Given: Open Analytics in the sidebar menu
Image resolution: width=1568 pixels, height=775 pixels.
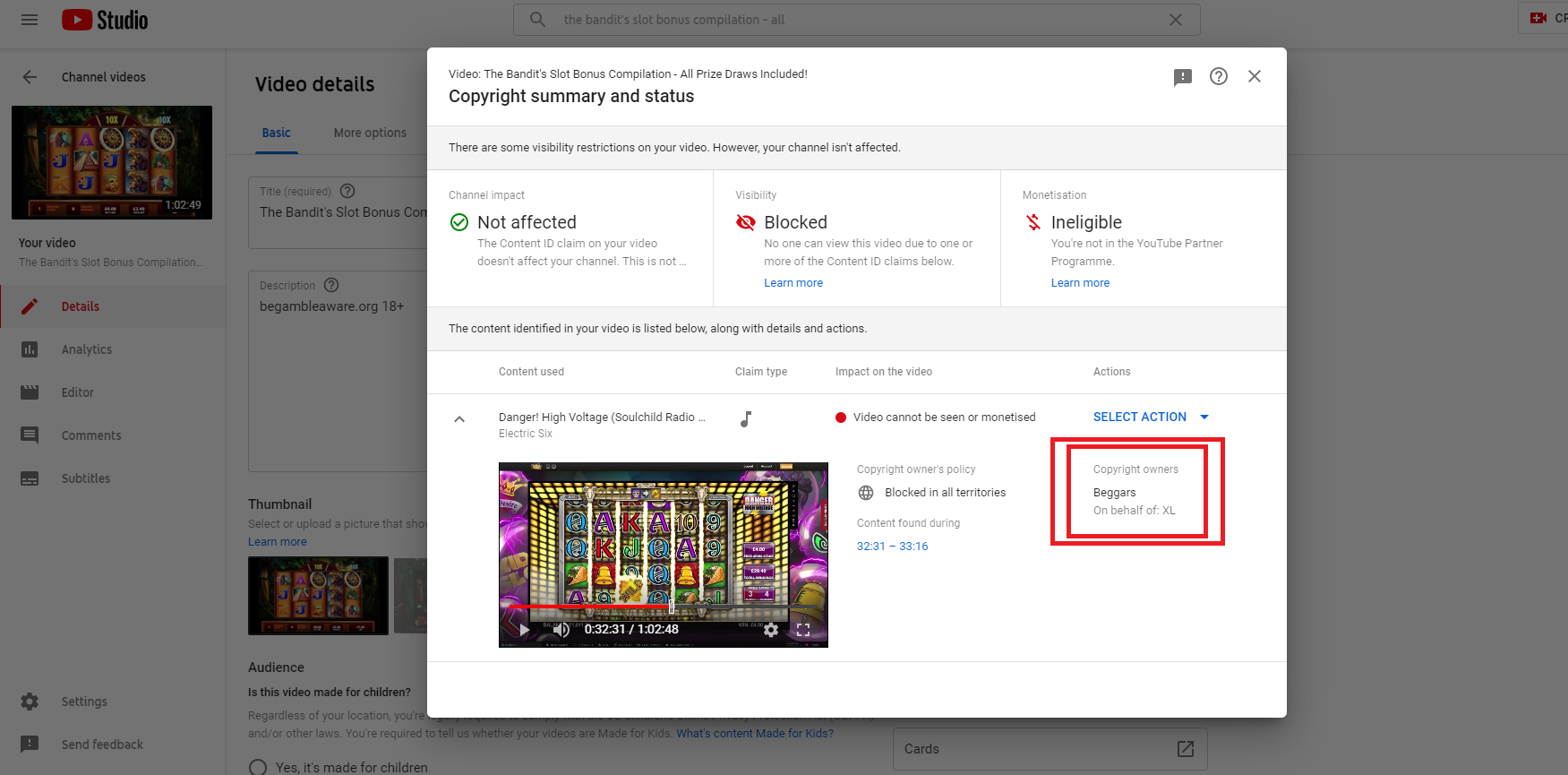Looking at the screenshot, I should pos(113,349).
